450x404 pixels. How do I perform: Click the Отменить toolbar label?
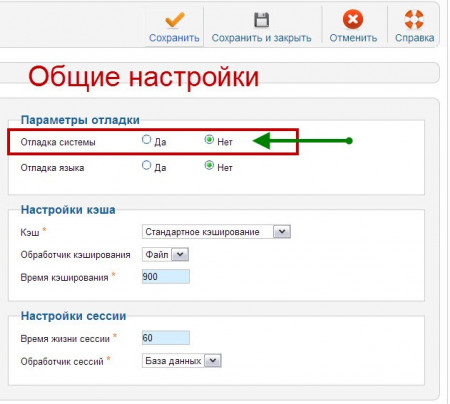pyautogui.click(x=353, y=38)
